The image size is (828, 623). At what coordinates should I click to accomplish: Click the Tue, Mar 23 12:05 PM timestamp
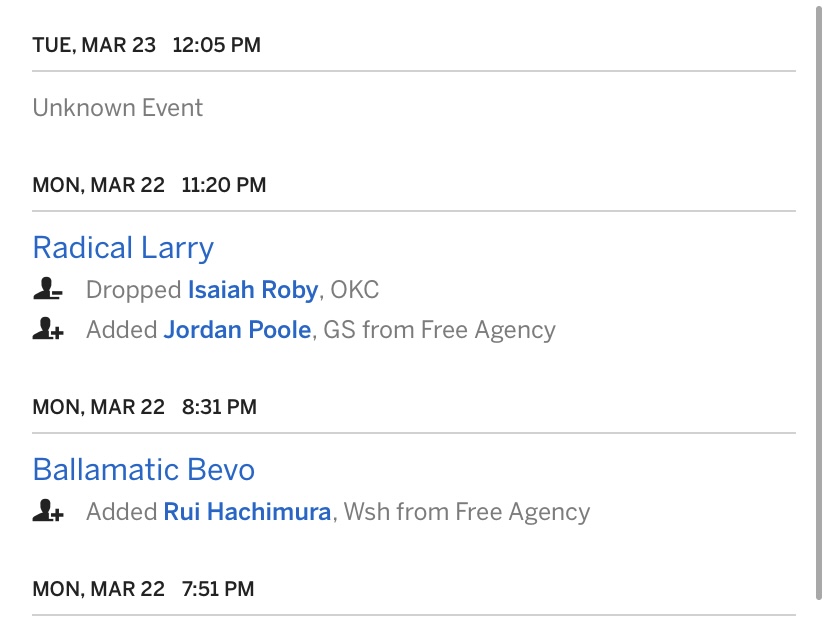tap(146, 46)
